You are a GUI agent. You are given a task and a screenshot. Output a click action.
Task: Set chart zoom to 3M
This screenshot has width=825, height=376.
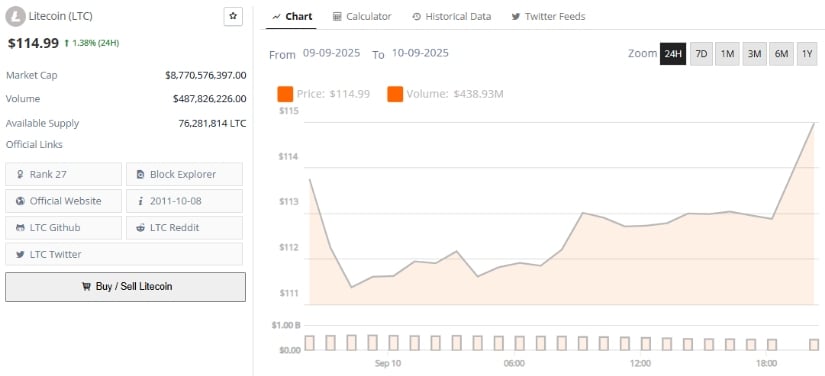[754, 54]
